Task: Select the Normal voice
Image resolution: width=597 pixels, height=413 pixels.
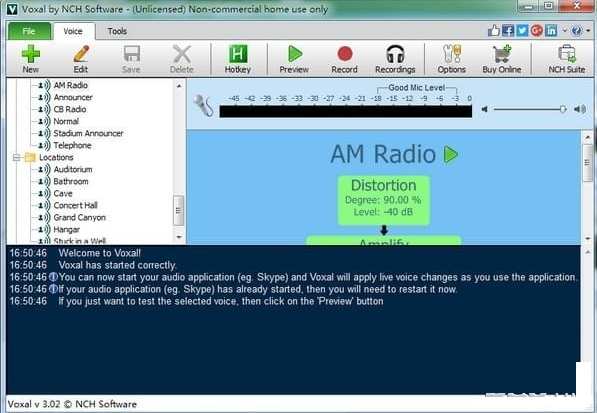Action: click(66, 121)
